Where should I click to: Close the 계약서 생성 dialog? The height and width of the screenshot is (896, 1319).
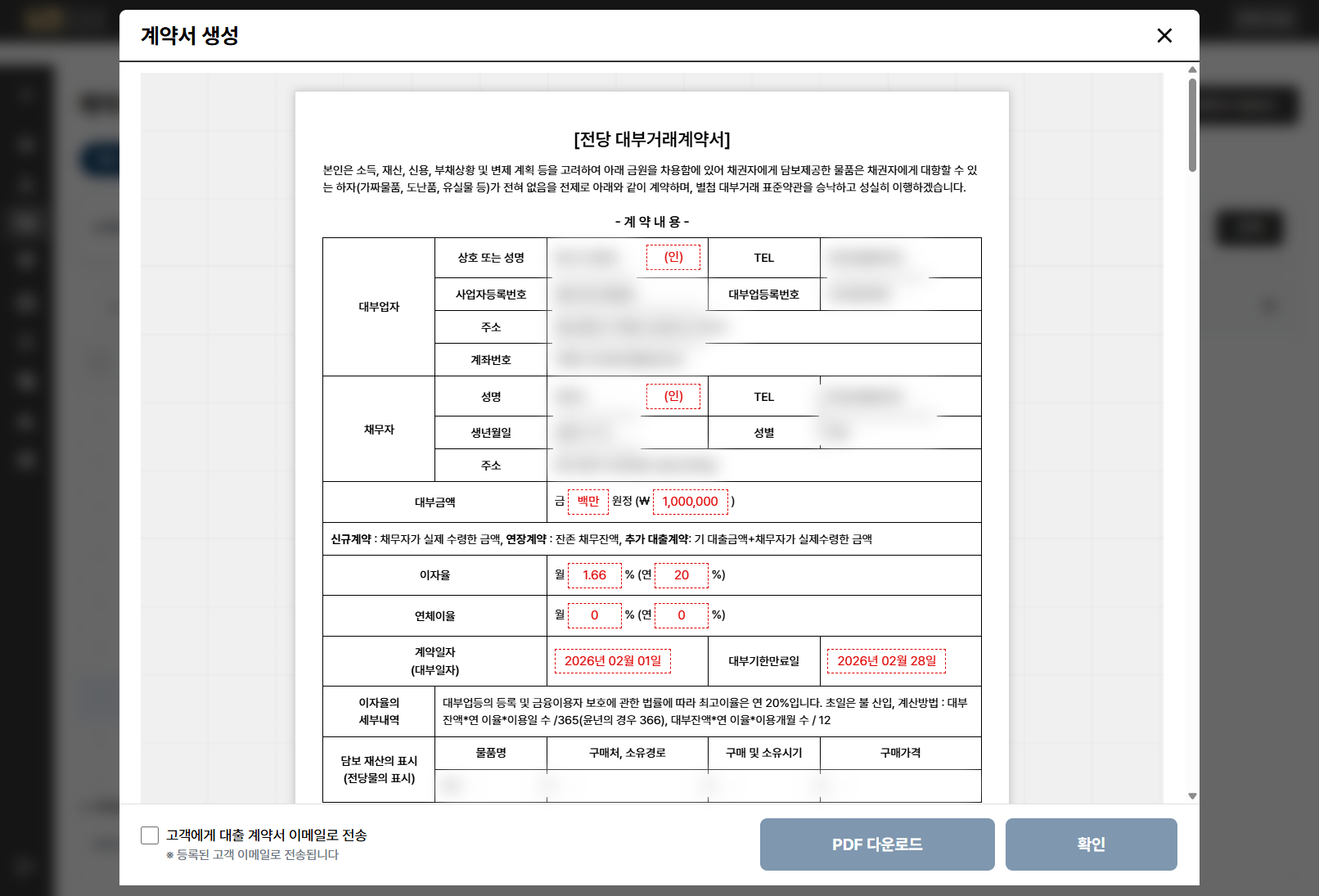[x=1164, y=35]
